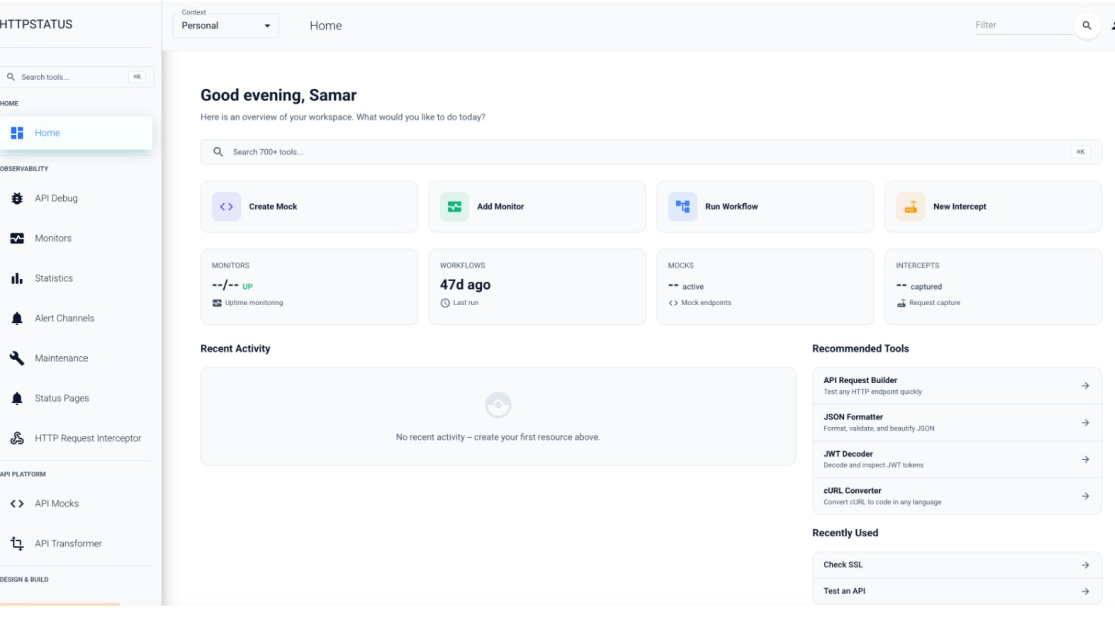Screen dimensions: 1115x627
Task: Click the API Transformer crop icon
Action: tap(17, 543)
